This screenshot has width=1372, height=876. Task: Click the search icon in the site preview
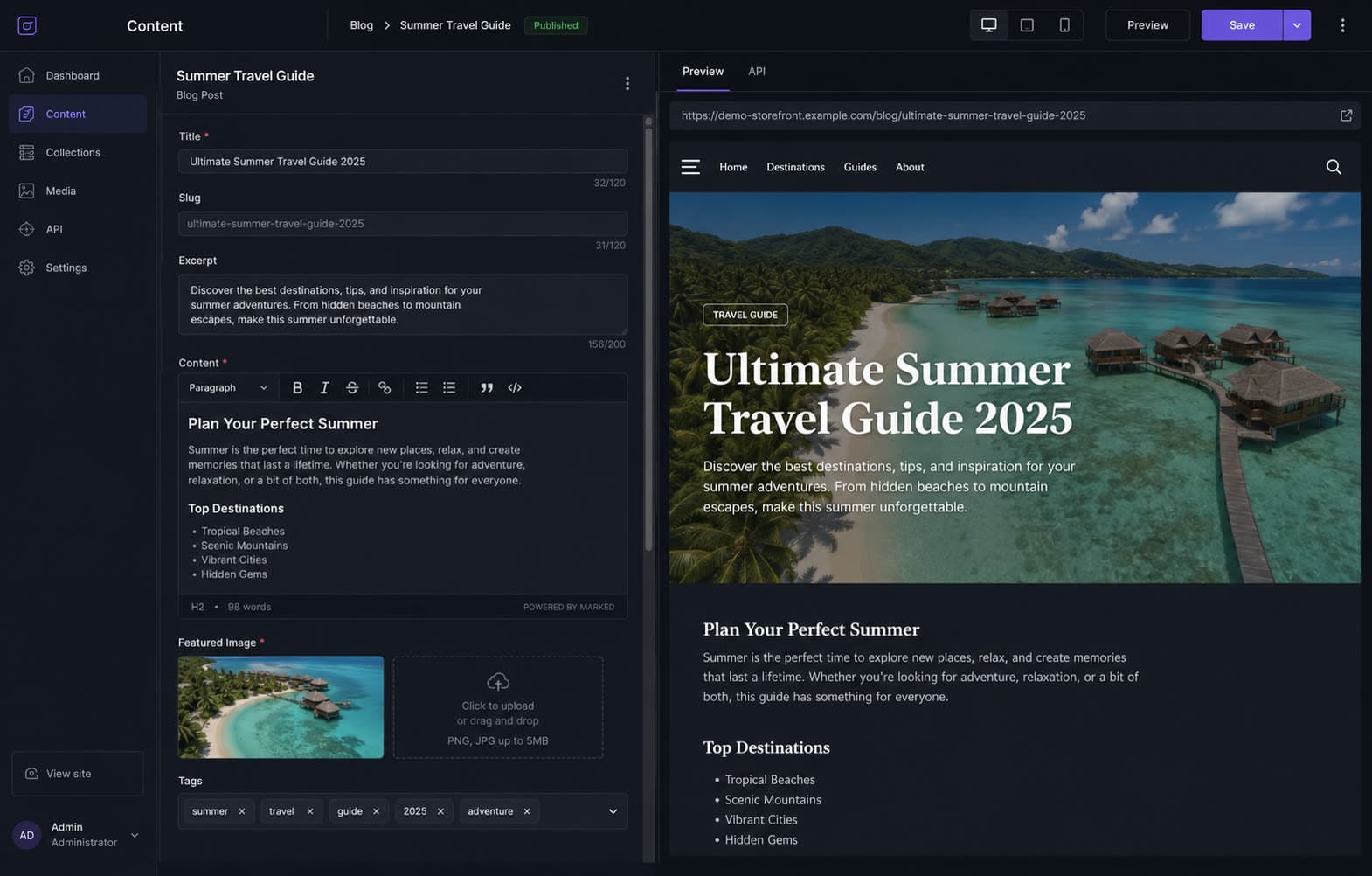[x=1334, y=167]
